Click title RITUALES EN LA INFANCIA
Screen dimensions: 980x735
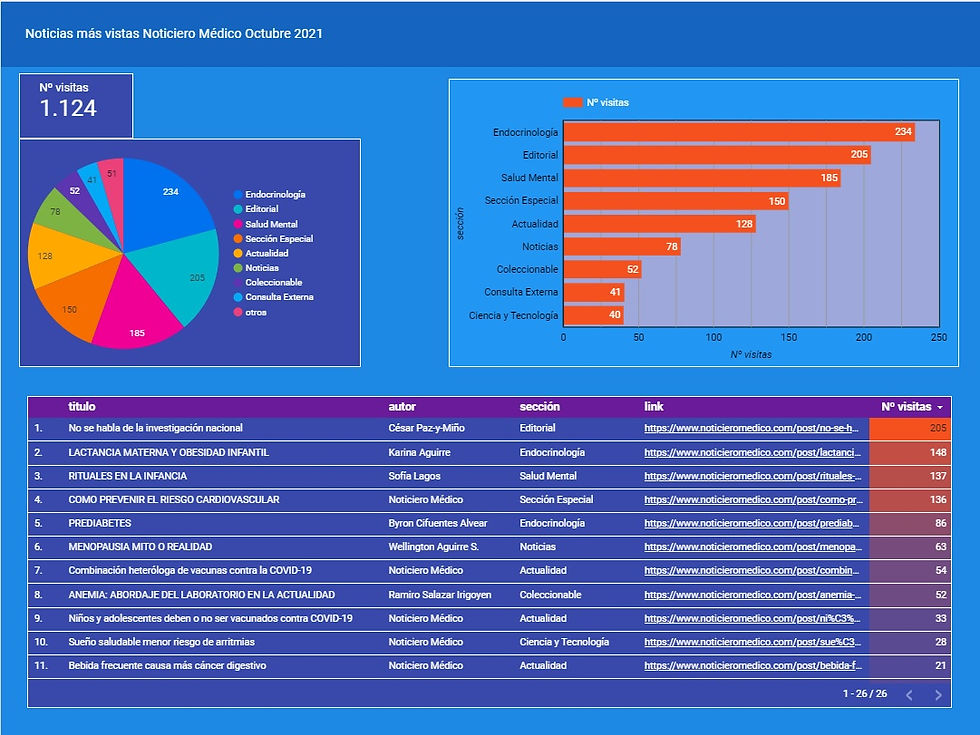click(128, 476)
